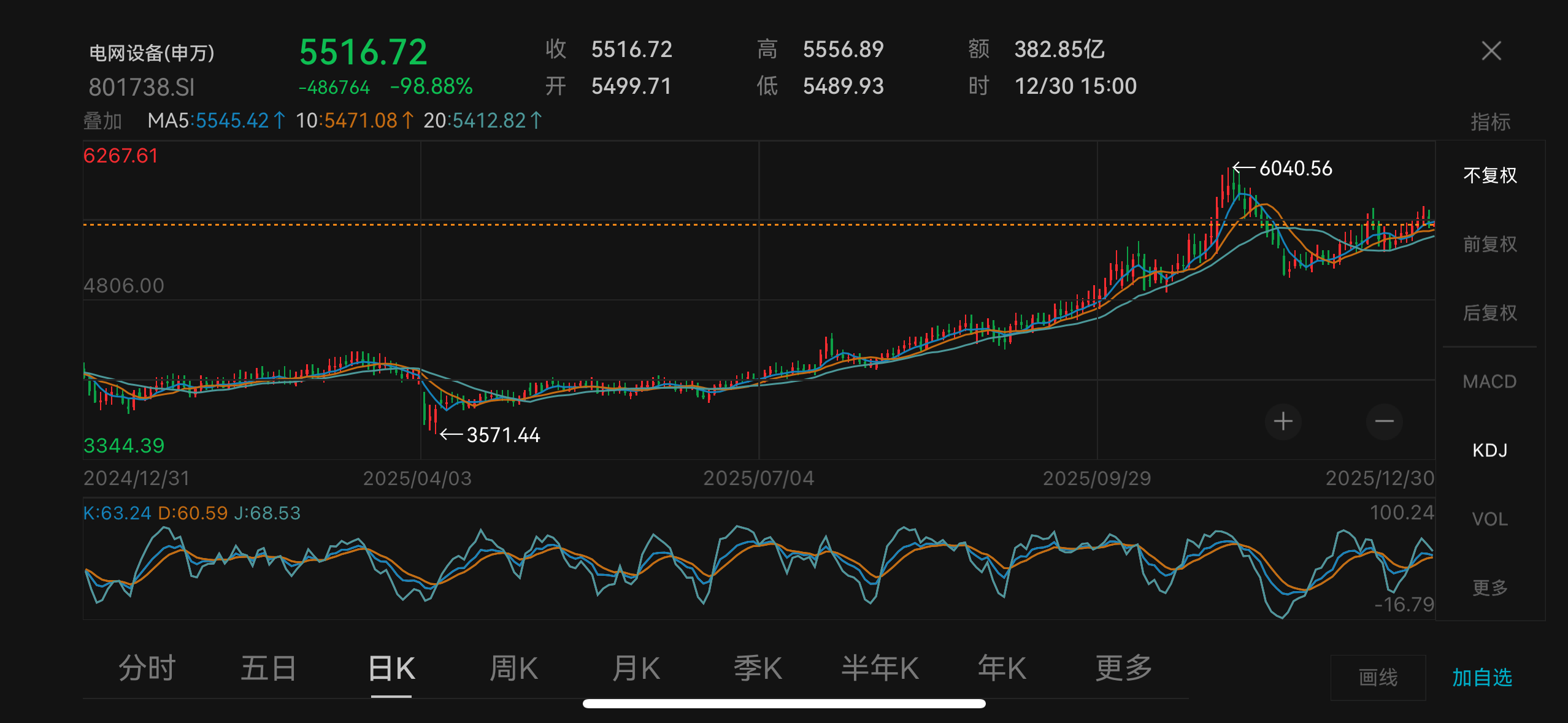
Task: Select the KDJ indicator
Action: coord(1491,451)
